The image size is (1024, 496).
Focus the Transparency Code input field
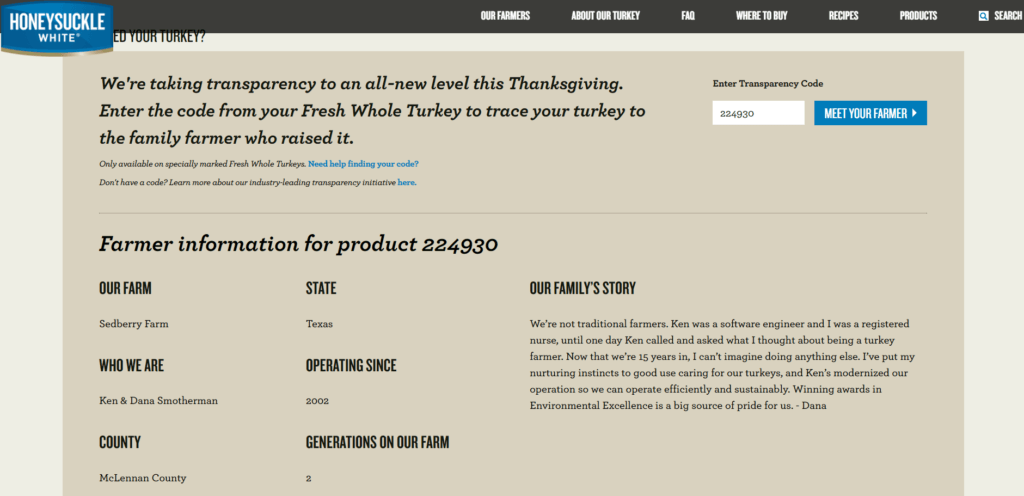[x=758, y=113]
